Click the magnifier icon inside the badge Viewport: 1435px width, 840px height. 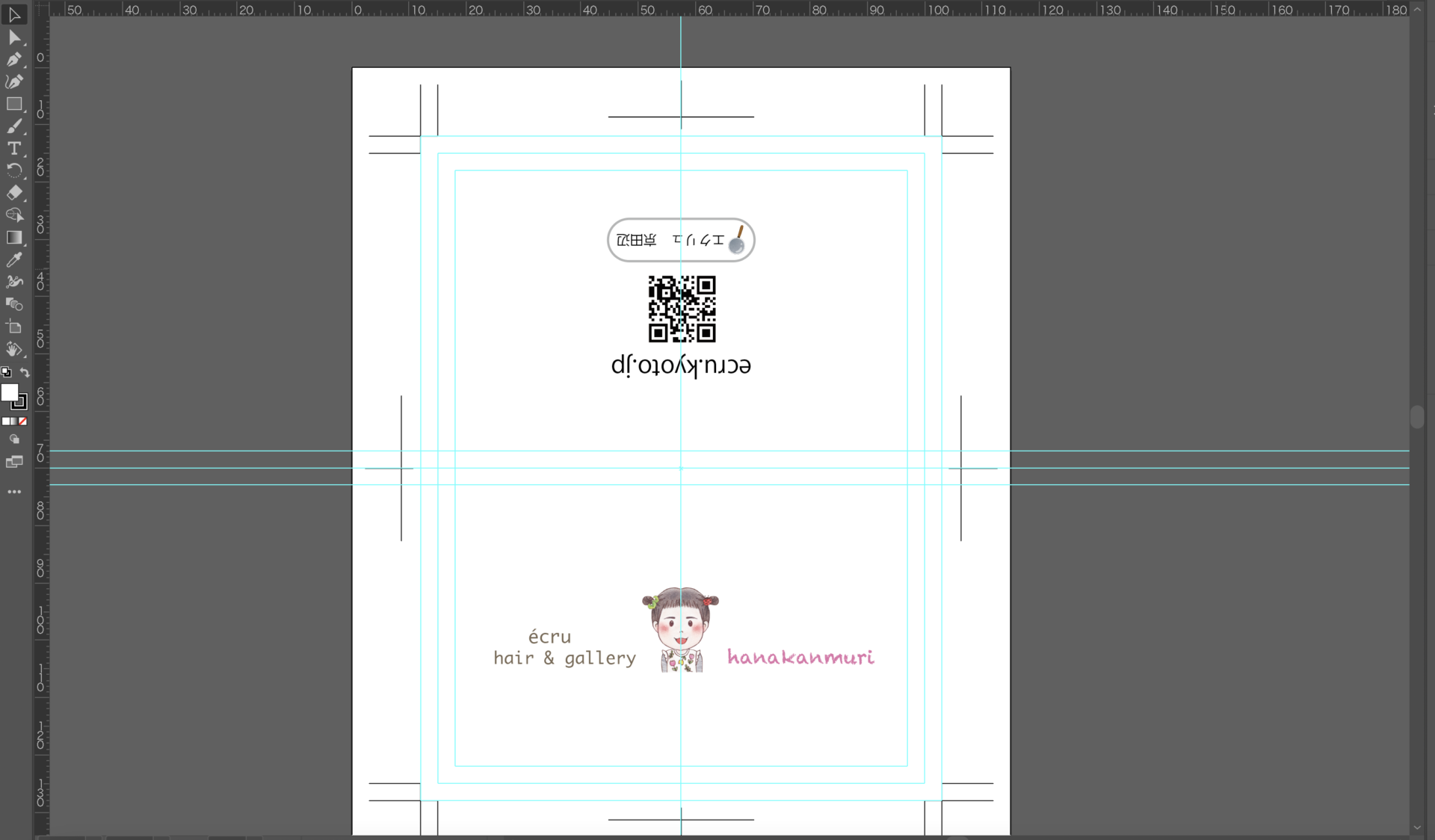737,241
